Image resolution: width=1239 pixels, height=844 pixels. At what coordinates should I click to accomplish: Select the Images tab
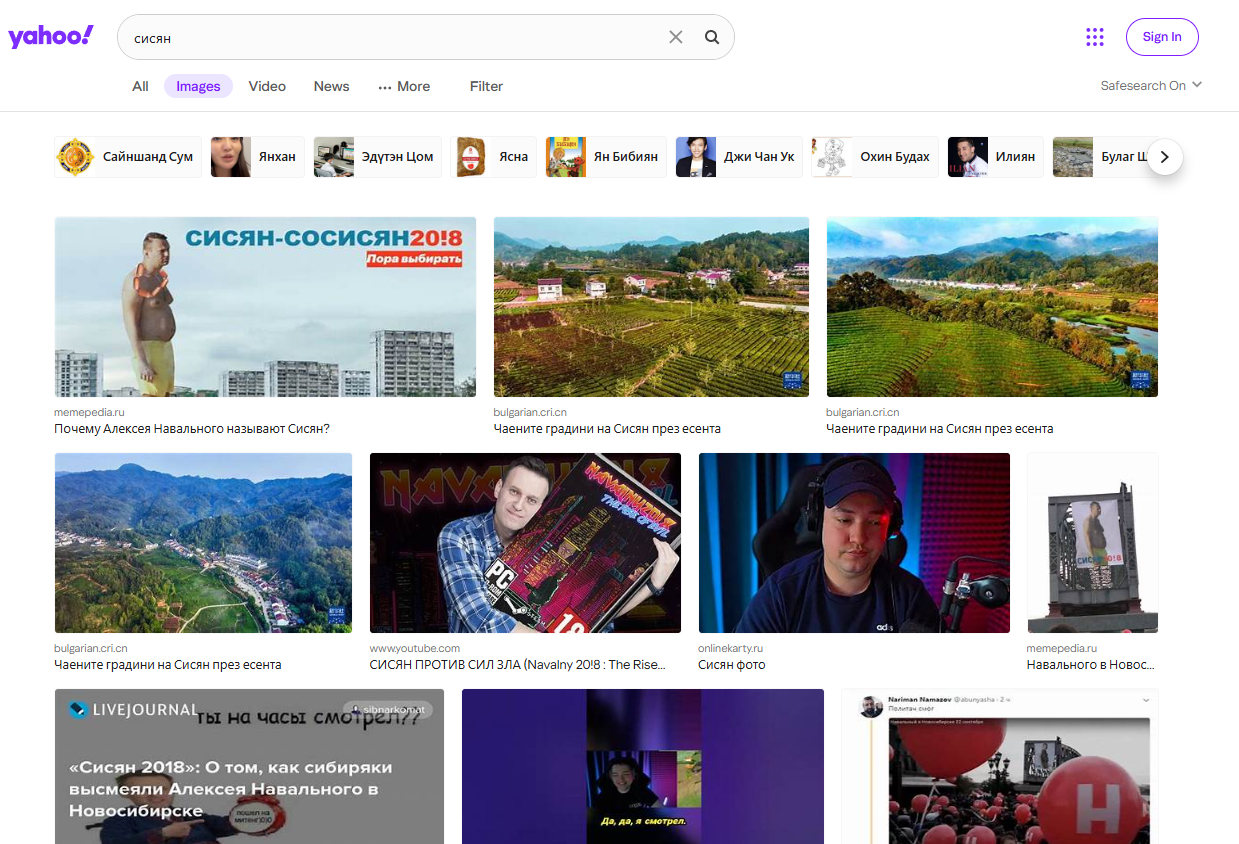198,86
